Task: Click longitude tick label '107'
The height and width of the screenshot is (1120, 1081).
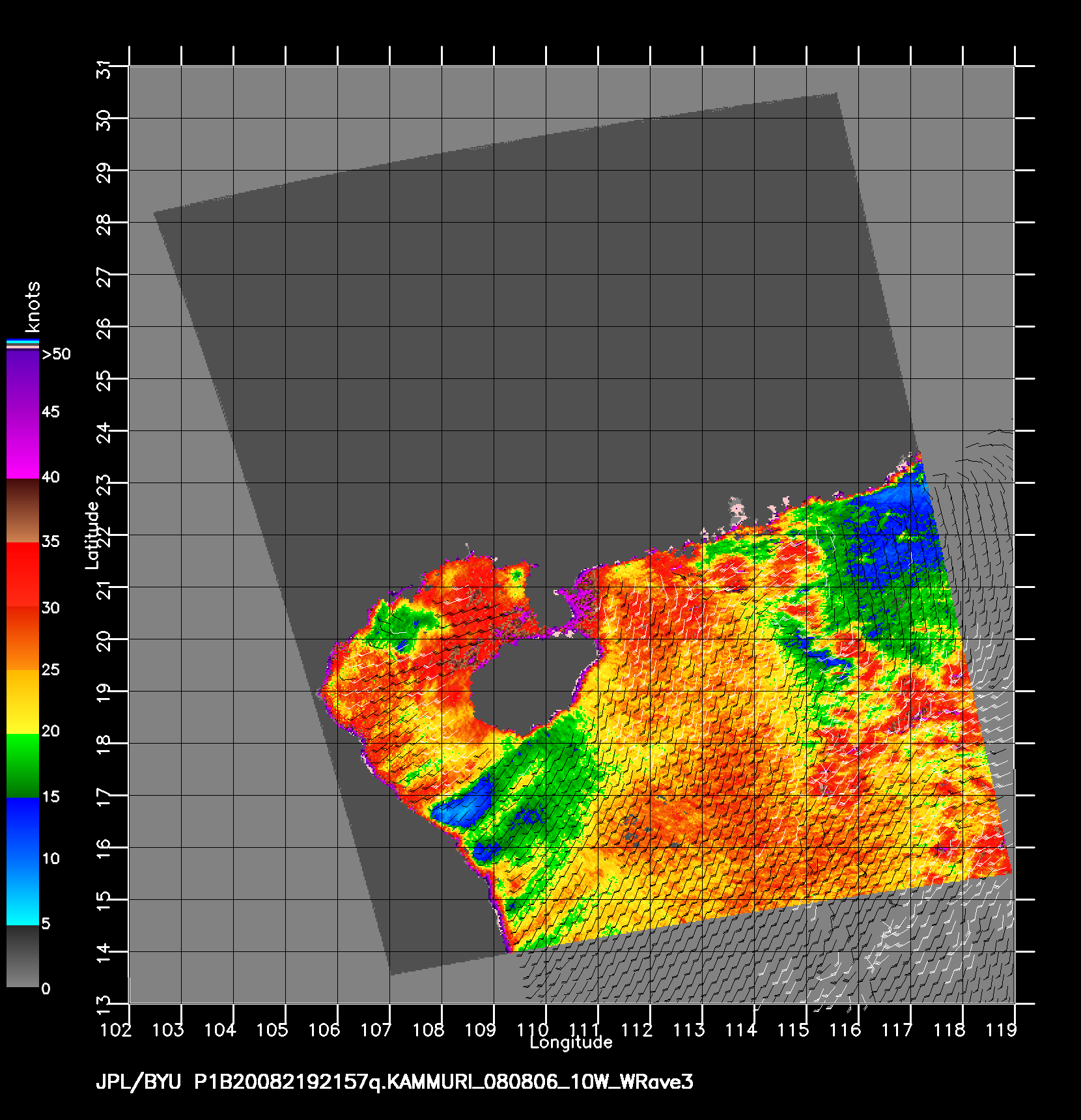Action: [x=376, y=1030]
